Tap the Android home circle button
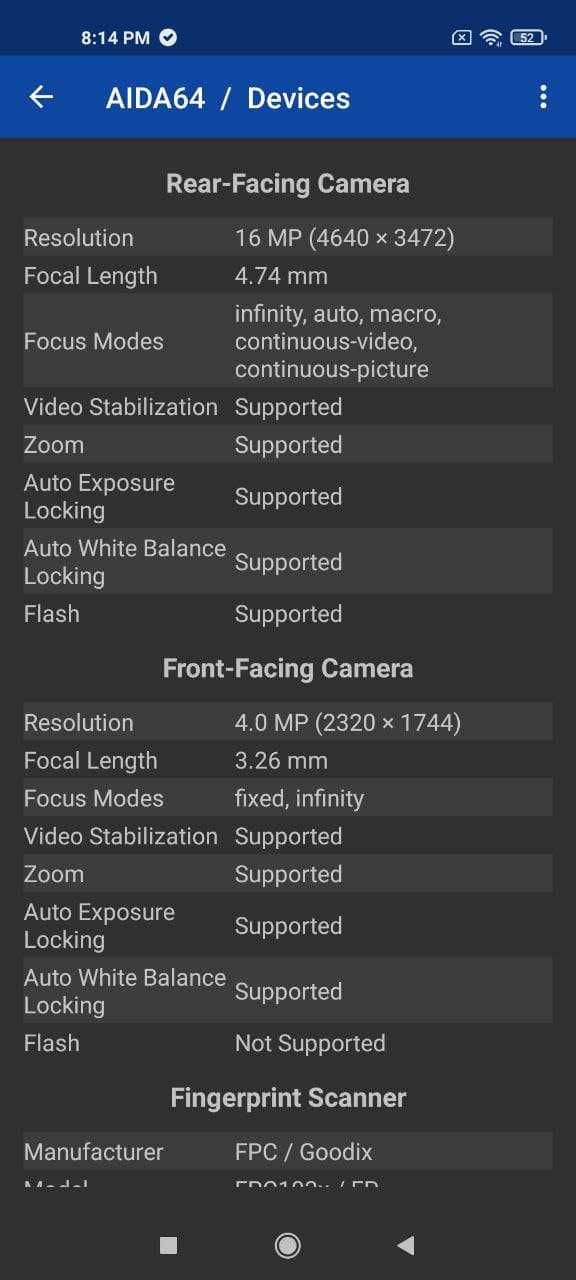This screenshot has height=1280, width=576. point(288,1245)
